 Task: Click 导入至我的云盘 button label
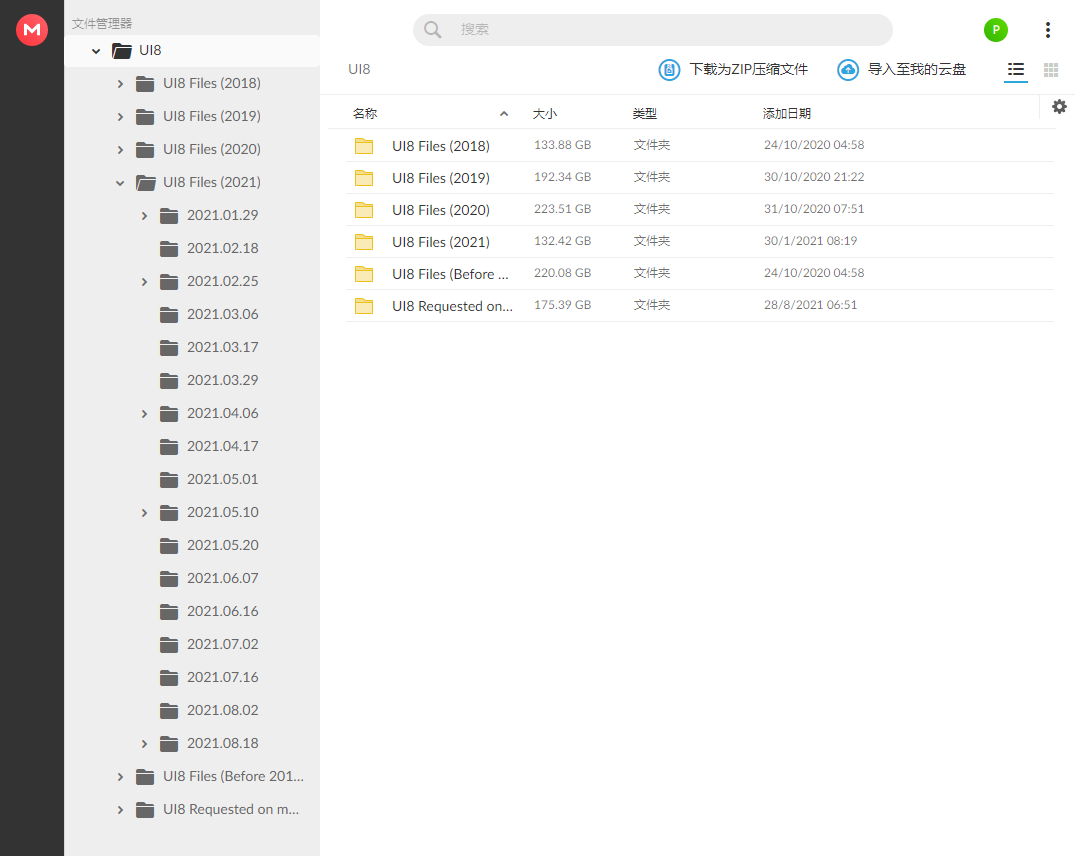tap(917, 69)
